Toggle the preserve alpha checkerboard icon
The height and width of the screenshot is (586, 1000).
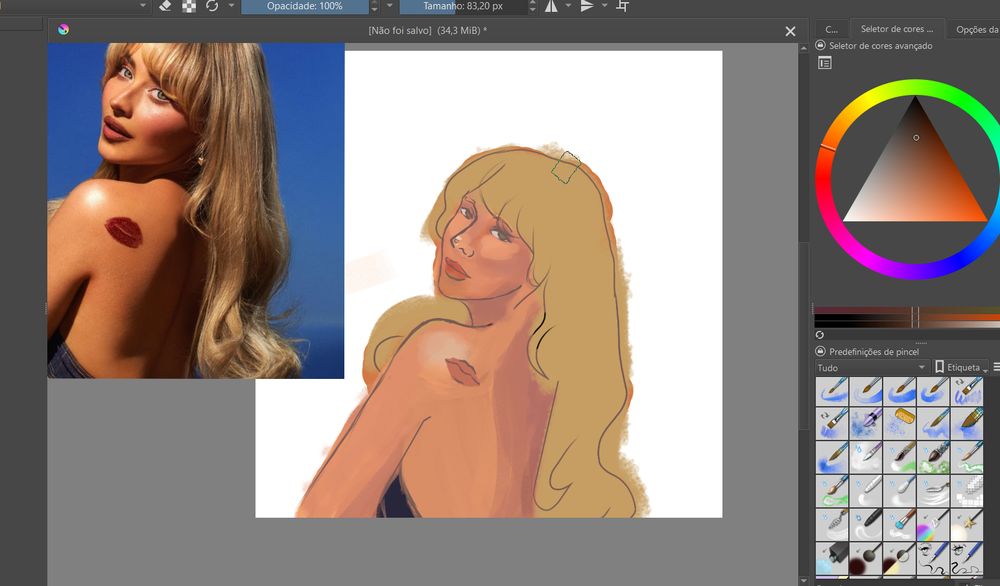tap(189, 6)
